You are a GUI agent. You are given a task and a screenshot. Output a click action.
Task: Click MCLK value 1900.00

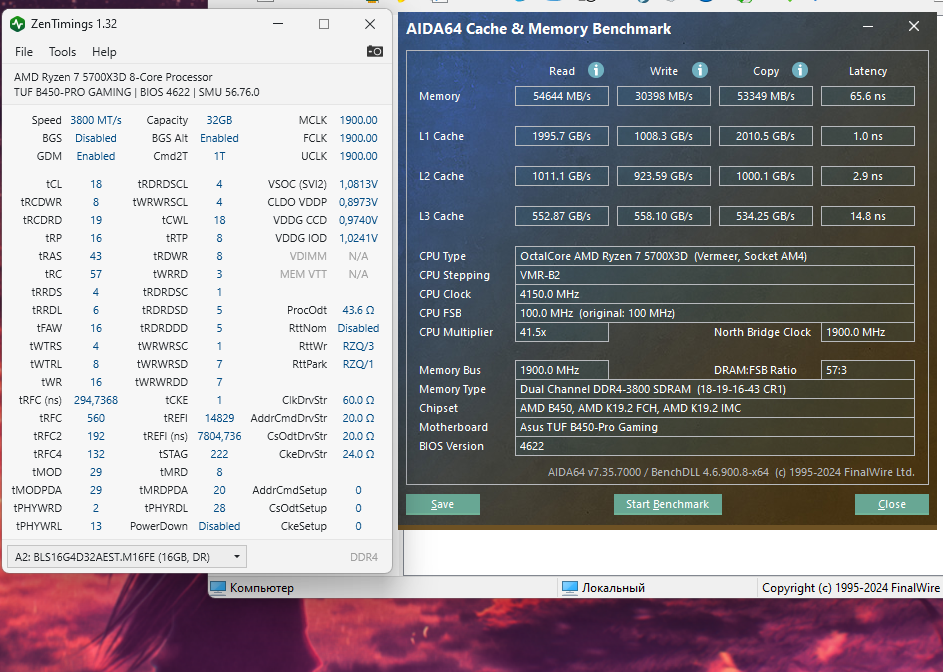pos(358,120)
